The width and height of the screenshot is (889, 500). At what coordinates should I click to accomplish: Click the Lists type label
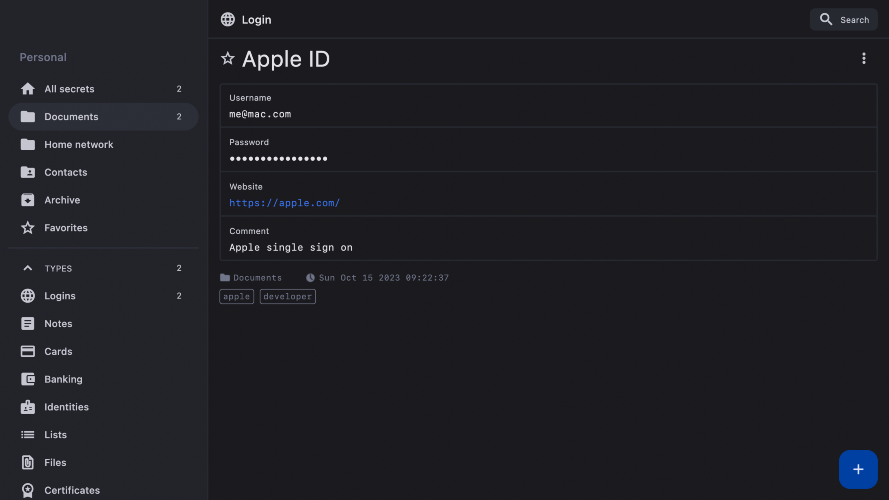pyautogui.click(x=56, y=435)
